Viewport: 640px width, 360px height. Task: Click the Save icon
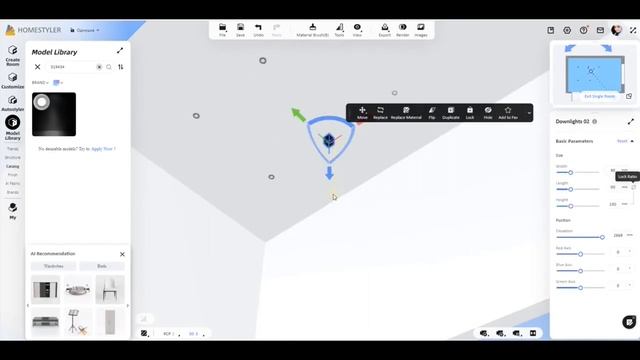(240, 30)
